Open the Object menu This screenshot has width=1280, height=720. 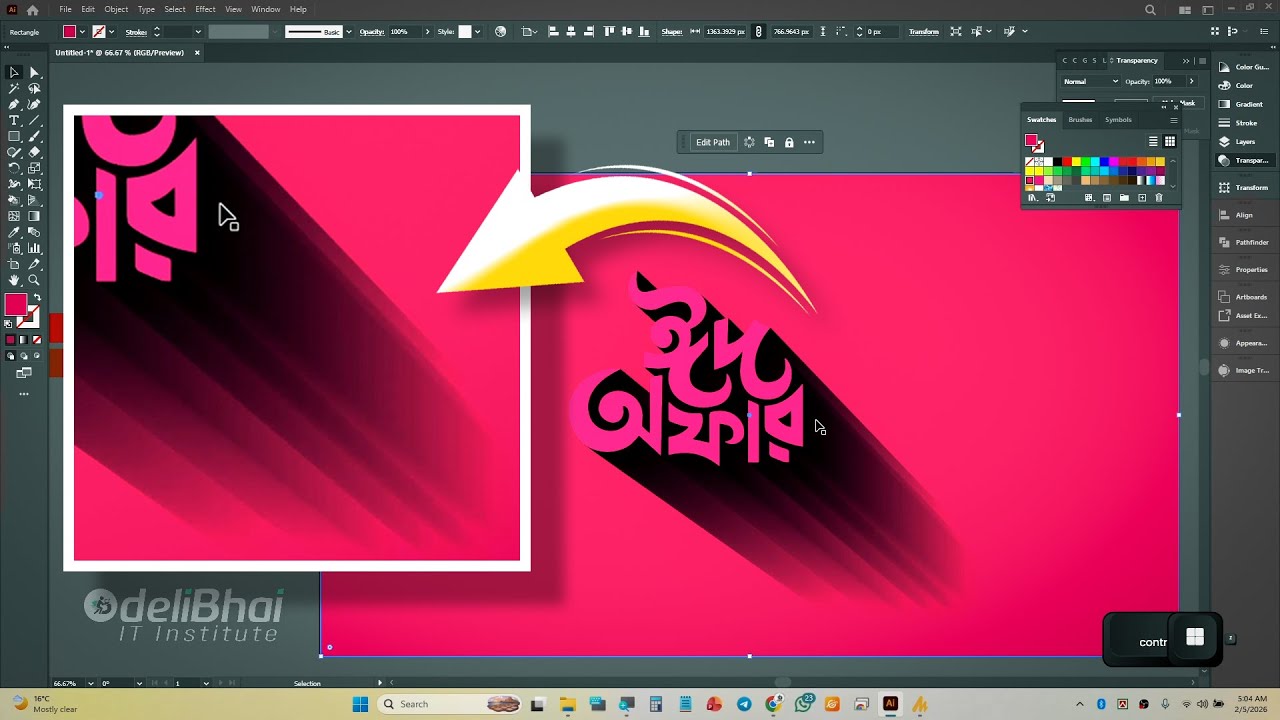116,9
